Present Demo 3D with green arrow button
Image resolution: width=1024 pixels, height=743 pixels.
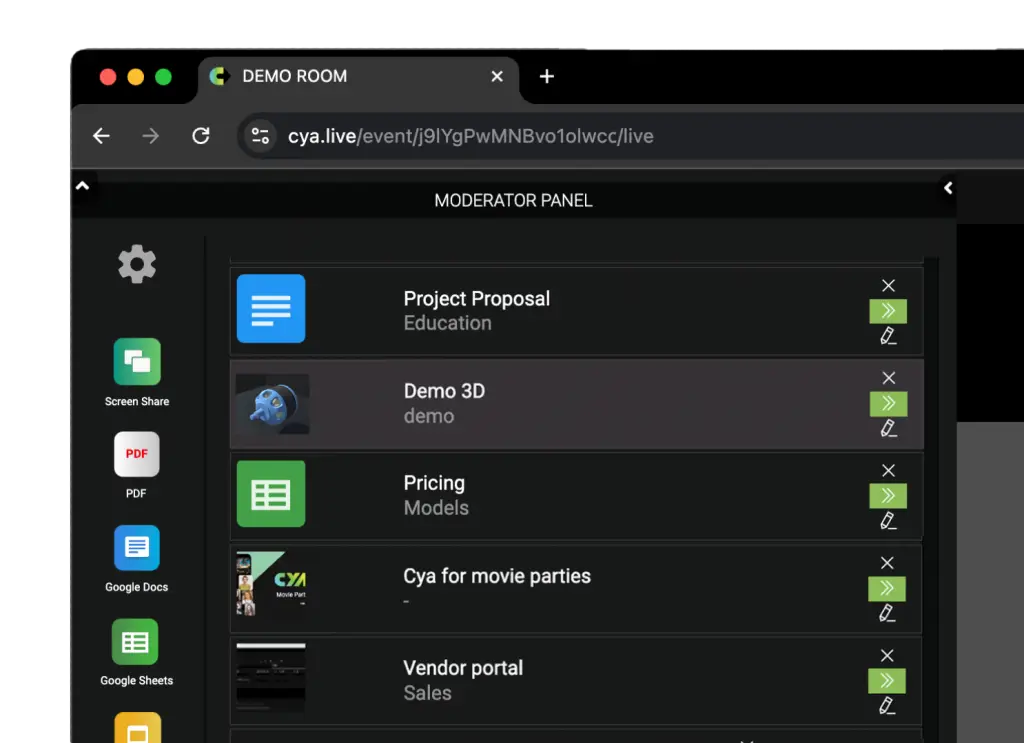coord(888,403)
